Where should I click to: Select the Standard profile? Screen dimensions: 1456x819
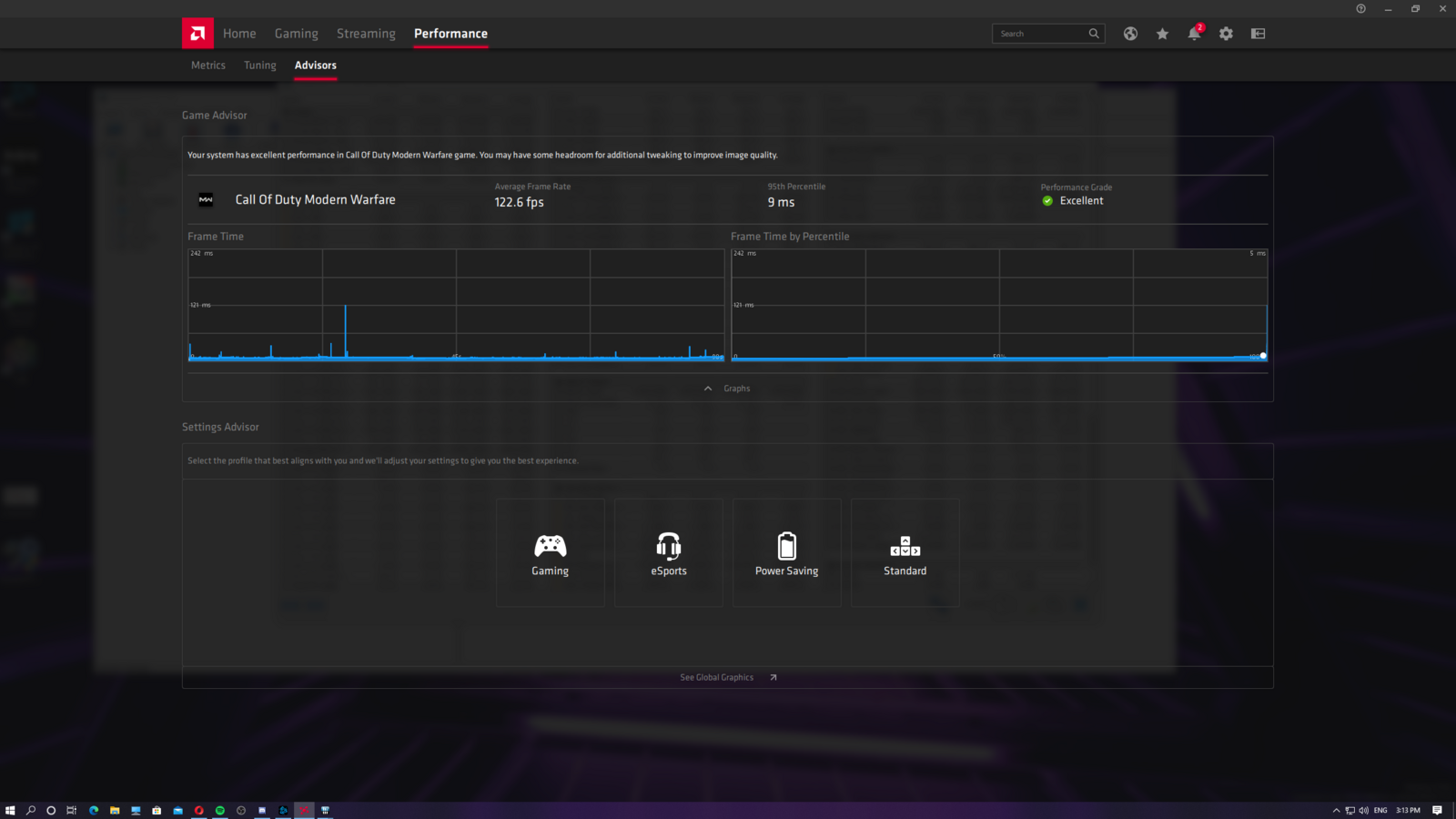click(905, 552)
